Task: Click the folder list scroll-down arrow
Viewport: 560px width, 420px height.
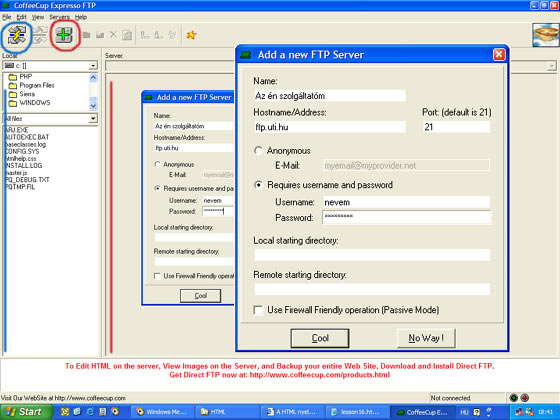Action: [x=93, y=106]
